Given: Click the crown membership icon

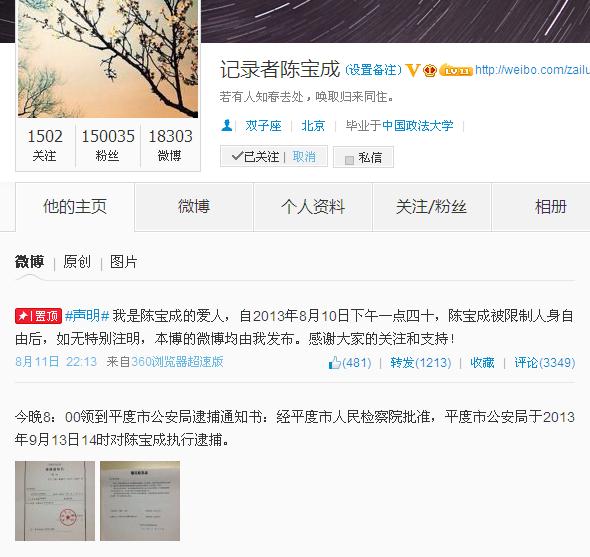Looking at the screenshot, I should click(430, 70).
